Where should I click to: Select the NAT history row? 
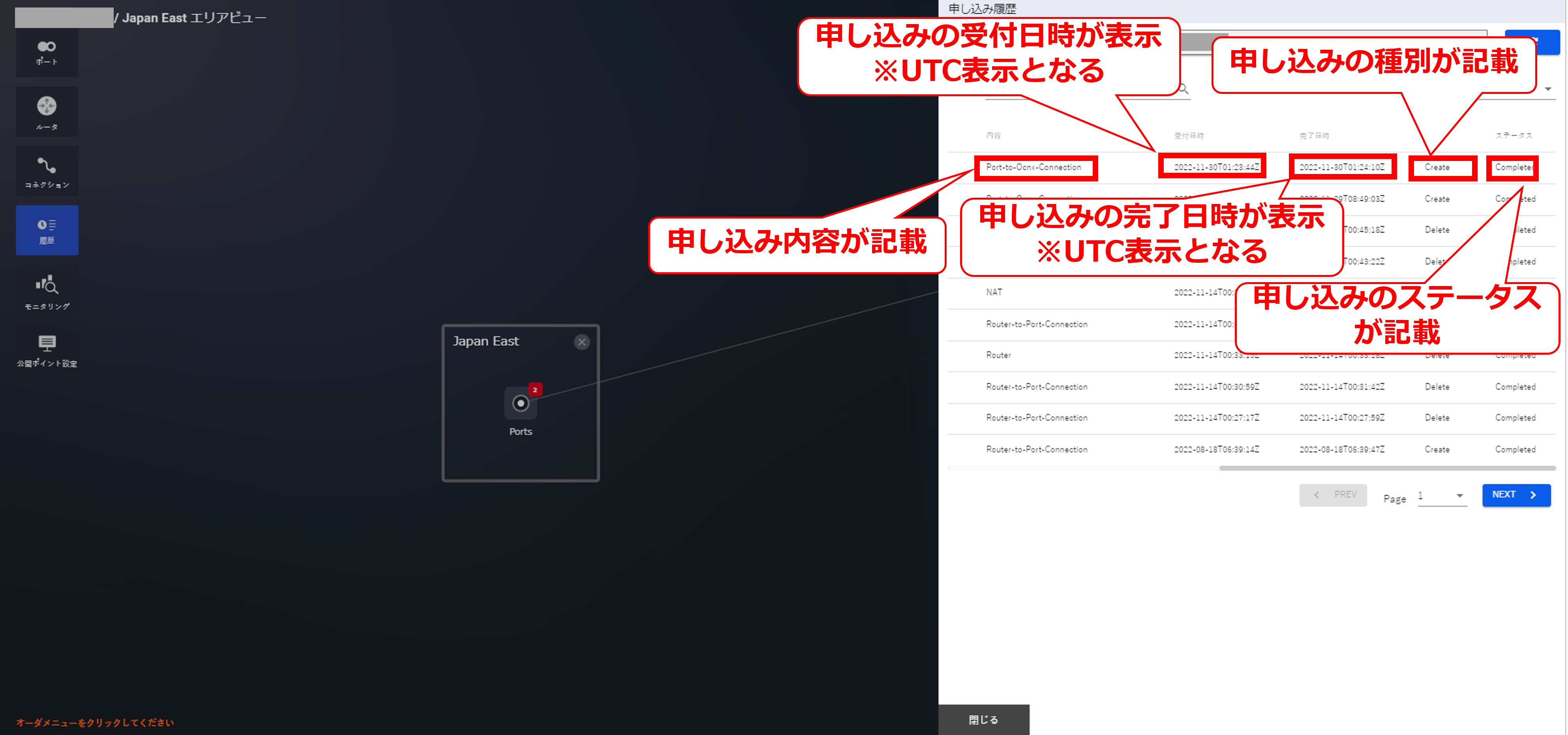994,293
